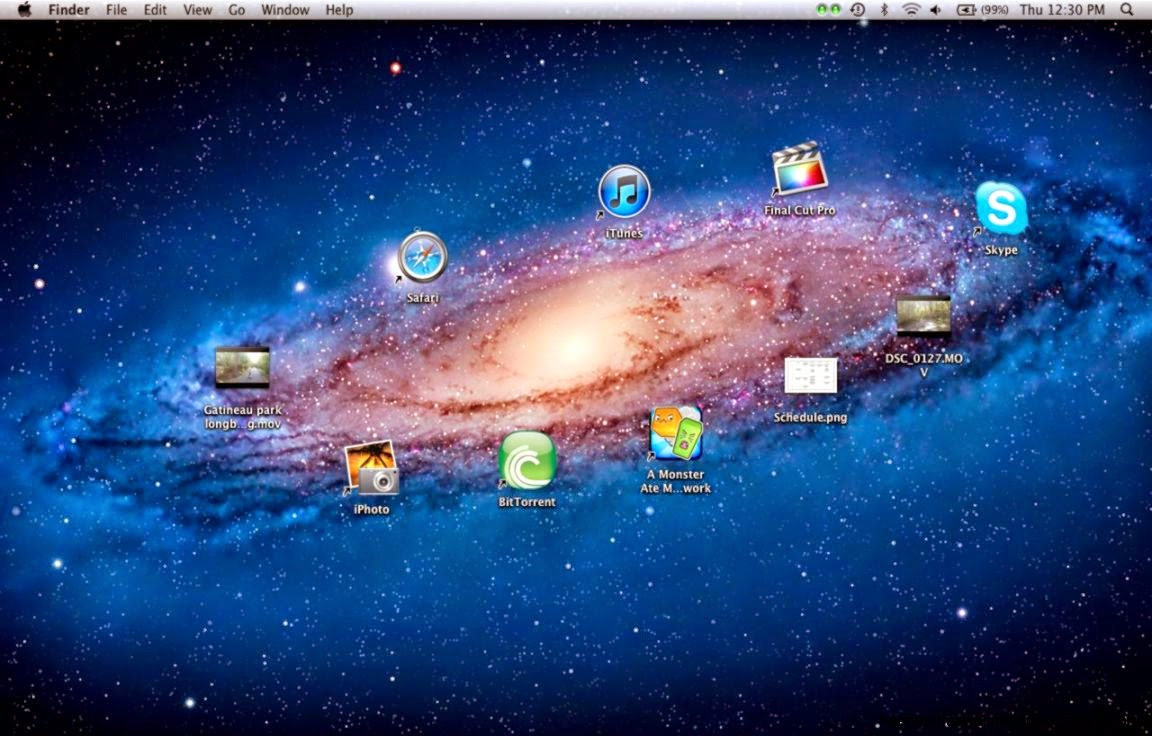Open Spotlight search

point(1127,9)
